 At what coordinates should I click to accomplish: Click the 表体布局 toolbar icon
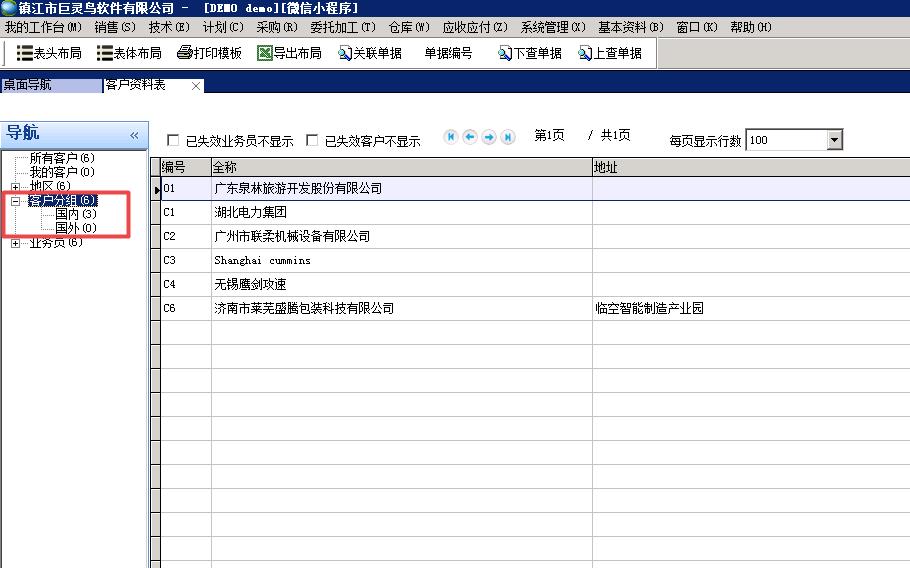[x=105, y=53]
